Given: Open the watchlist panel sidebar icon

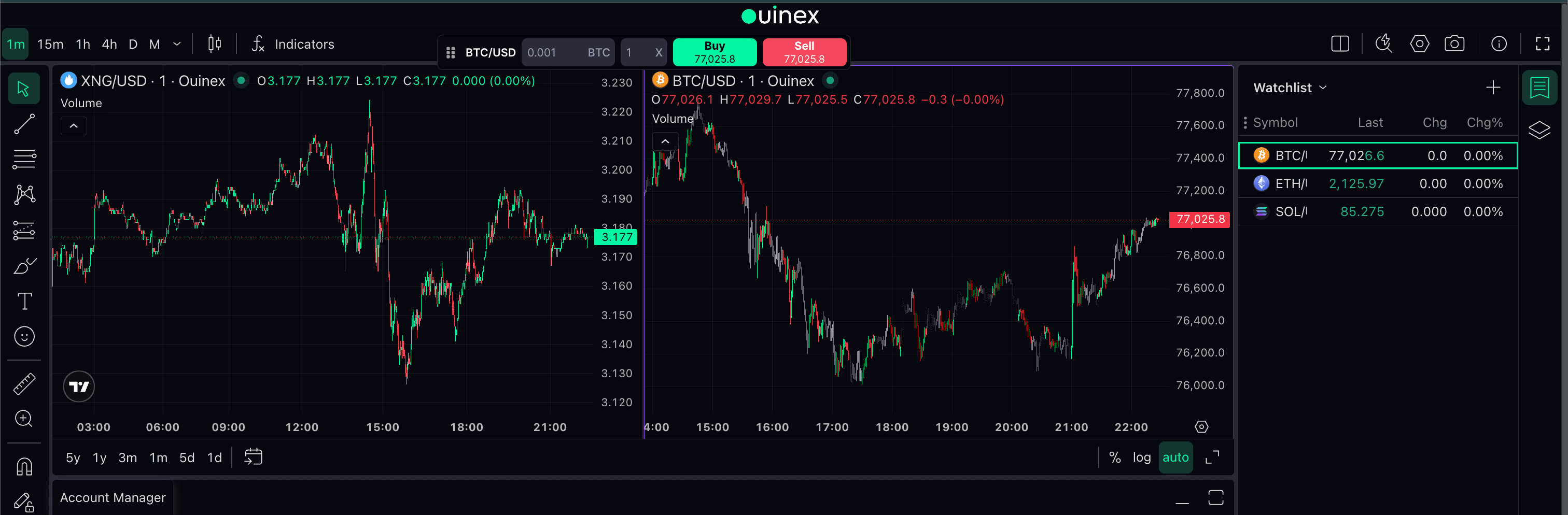Looking at the screenshot, I should tap(1539, 88).
